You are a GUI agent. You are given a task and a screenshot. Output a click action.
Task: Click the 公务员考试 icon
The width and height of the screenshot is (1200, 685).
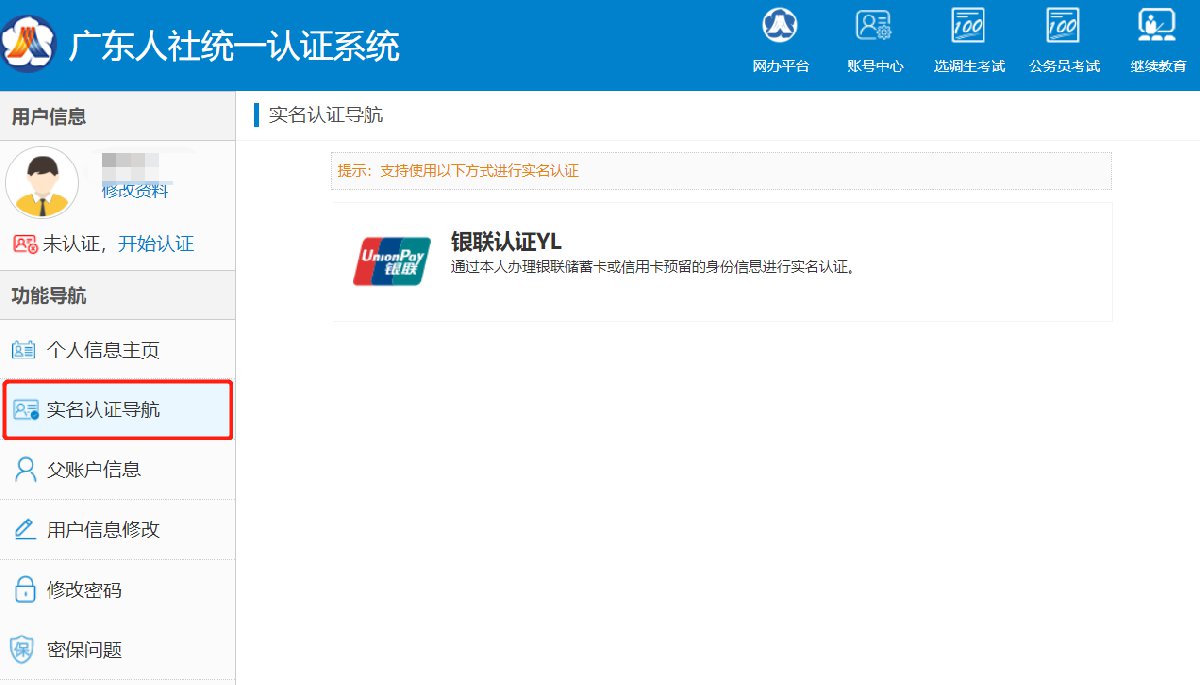[x=1063, y=26]
